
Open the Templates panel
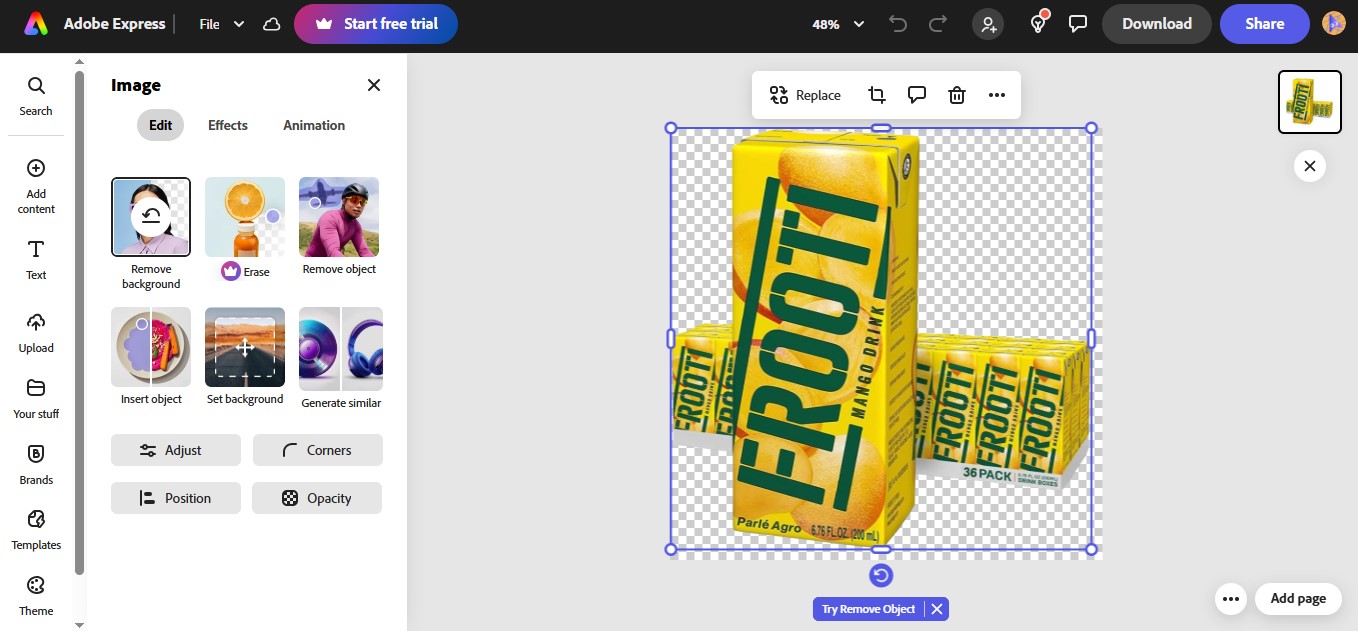point(36,527)
